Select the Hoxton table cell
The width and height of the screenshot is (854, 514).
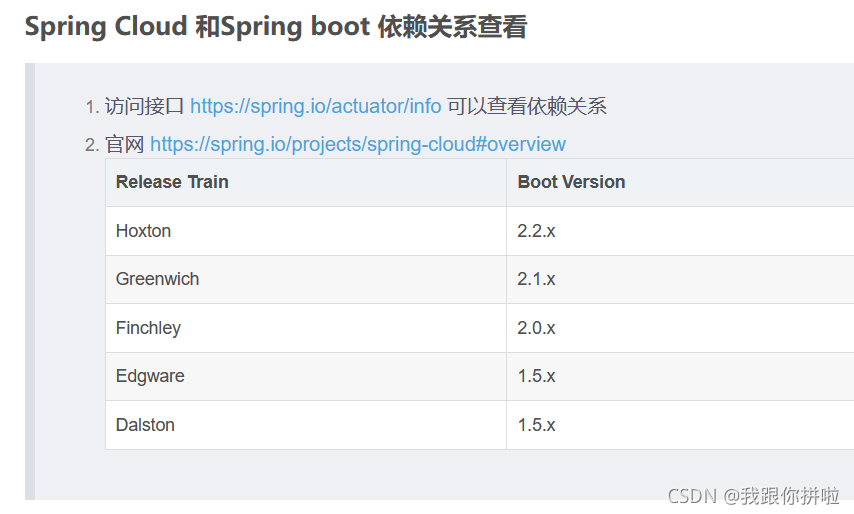tap(306, 231)
